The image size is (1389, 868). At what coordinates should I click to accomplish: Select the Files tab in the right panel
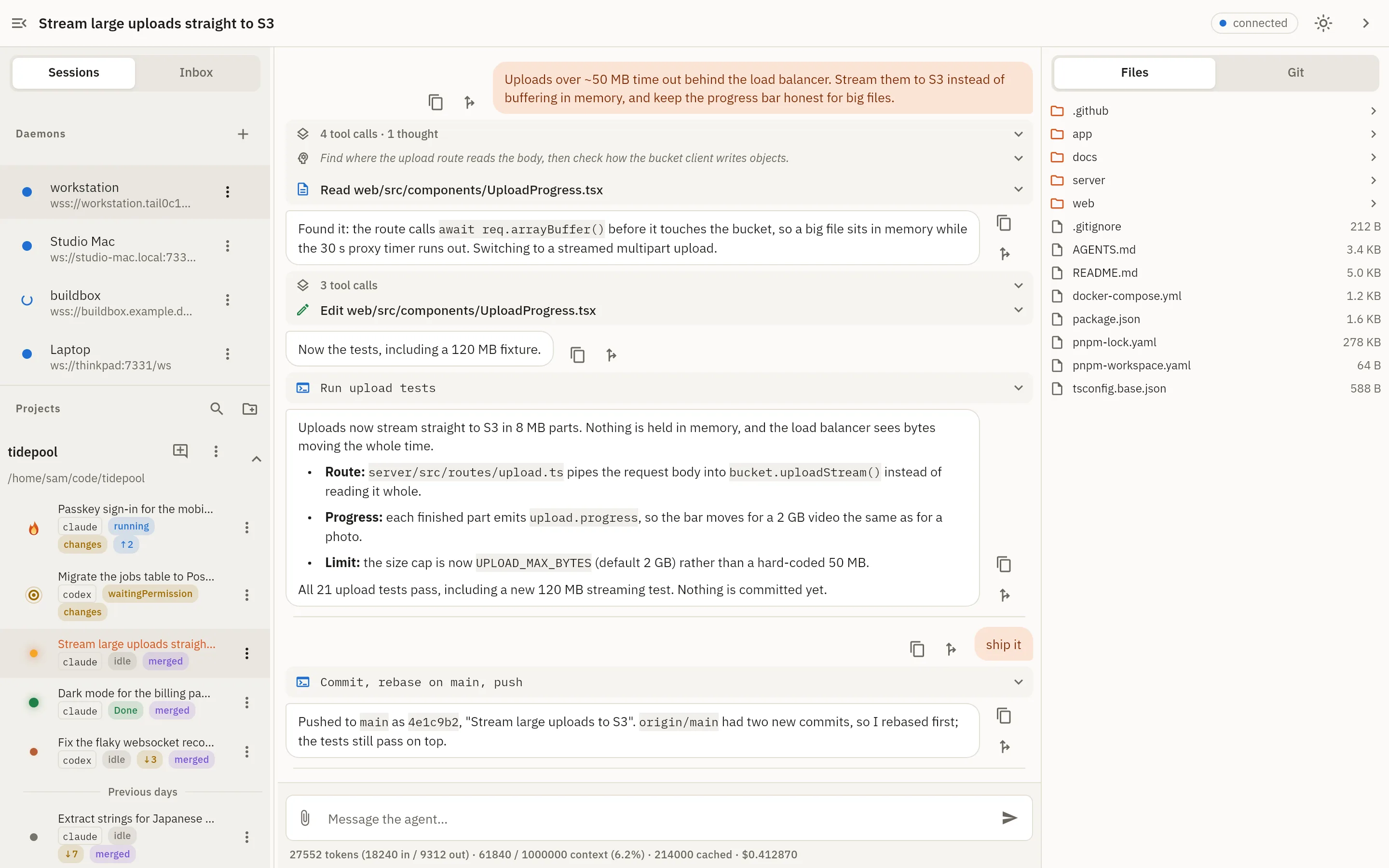[1134, 72]
